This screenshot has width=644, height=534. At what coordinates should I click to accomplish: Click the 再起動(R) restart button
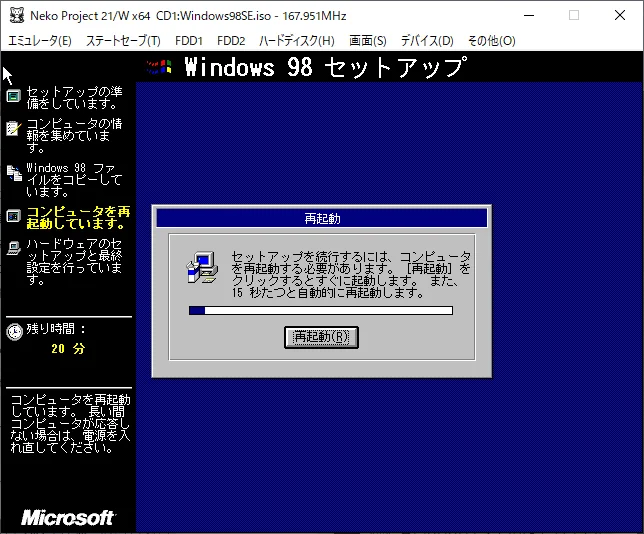(321, 337)
